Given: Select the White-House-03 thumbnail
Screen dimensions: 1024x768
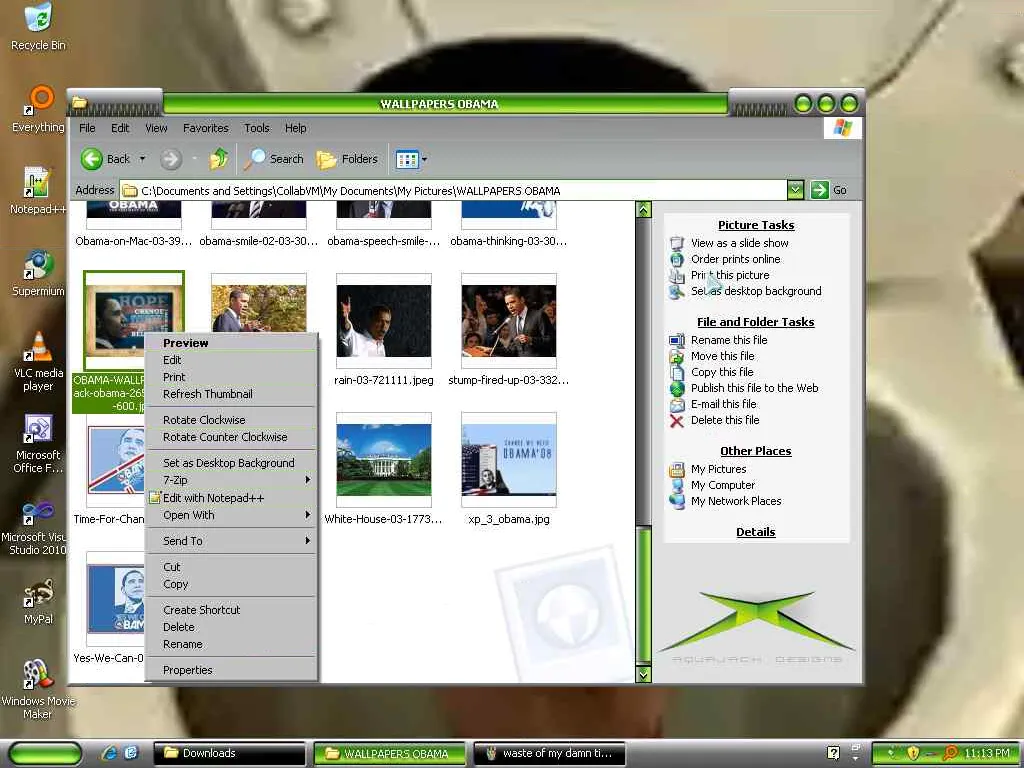Looking at the screenshot, I should click(x=383, y=460).
